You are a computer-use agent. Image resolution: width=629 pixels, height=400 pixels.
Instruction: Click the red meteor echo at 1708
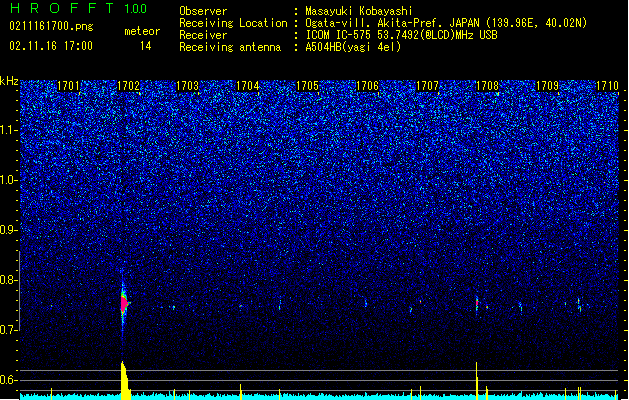coord(477,303)
